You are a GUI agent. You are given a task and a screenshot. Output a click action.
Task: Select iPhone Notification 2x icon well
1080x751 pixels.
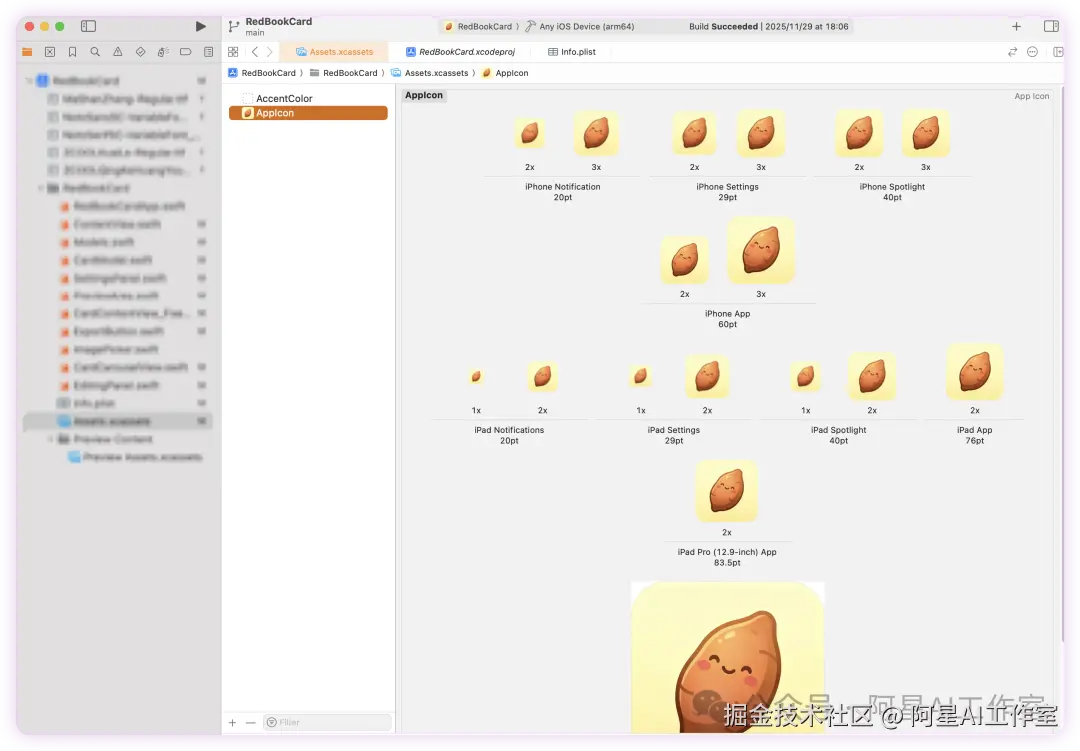click(x=530, y=133)
